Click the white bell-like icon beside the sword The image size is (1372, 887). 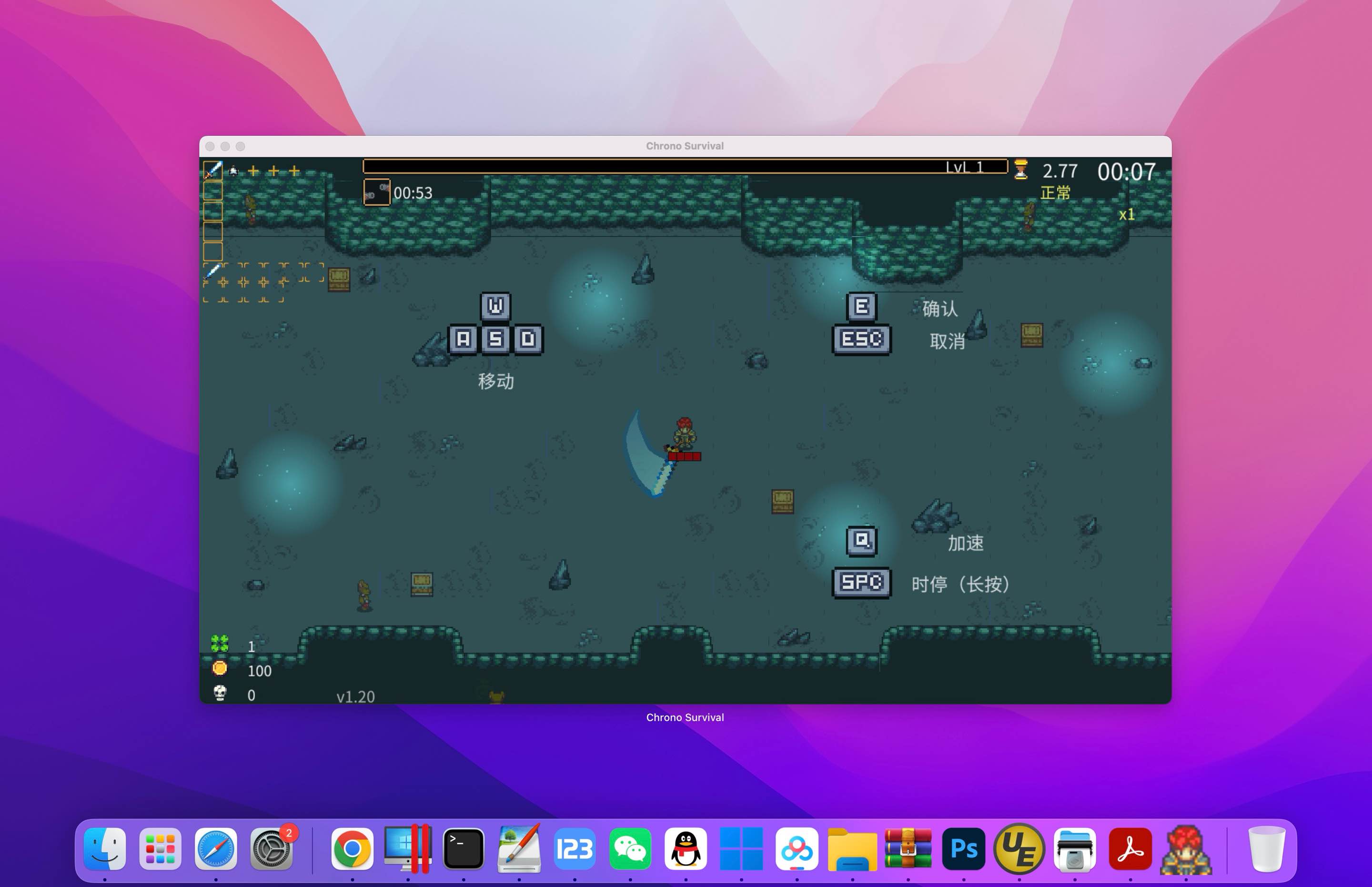click(233, 171)
